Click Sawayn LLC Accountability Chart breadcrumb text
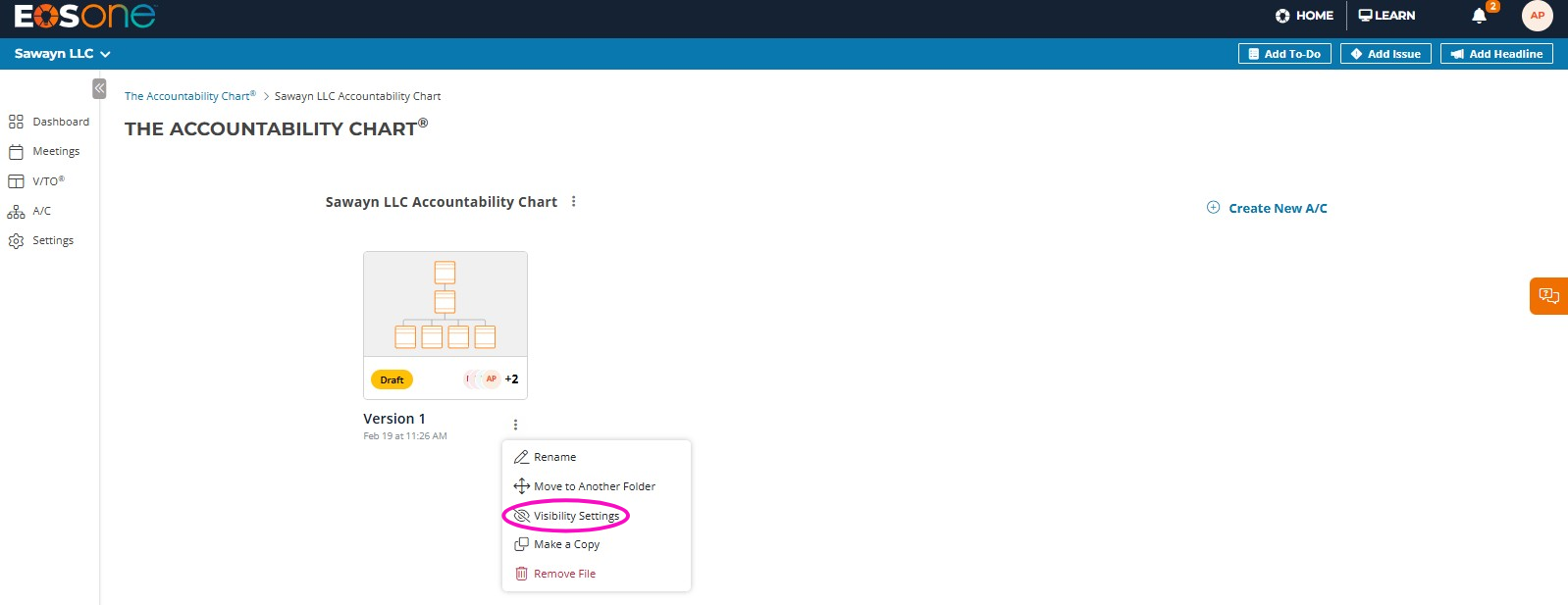Viewport: 1568px width, 605px height. pyautogui.click(x=357, y=96)
